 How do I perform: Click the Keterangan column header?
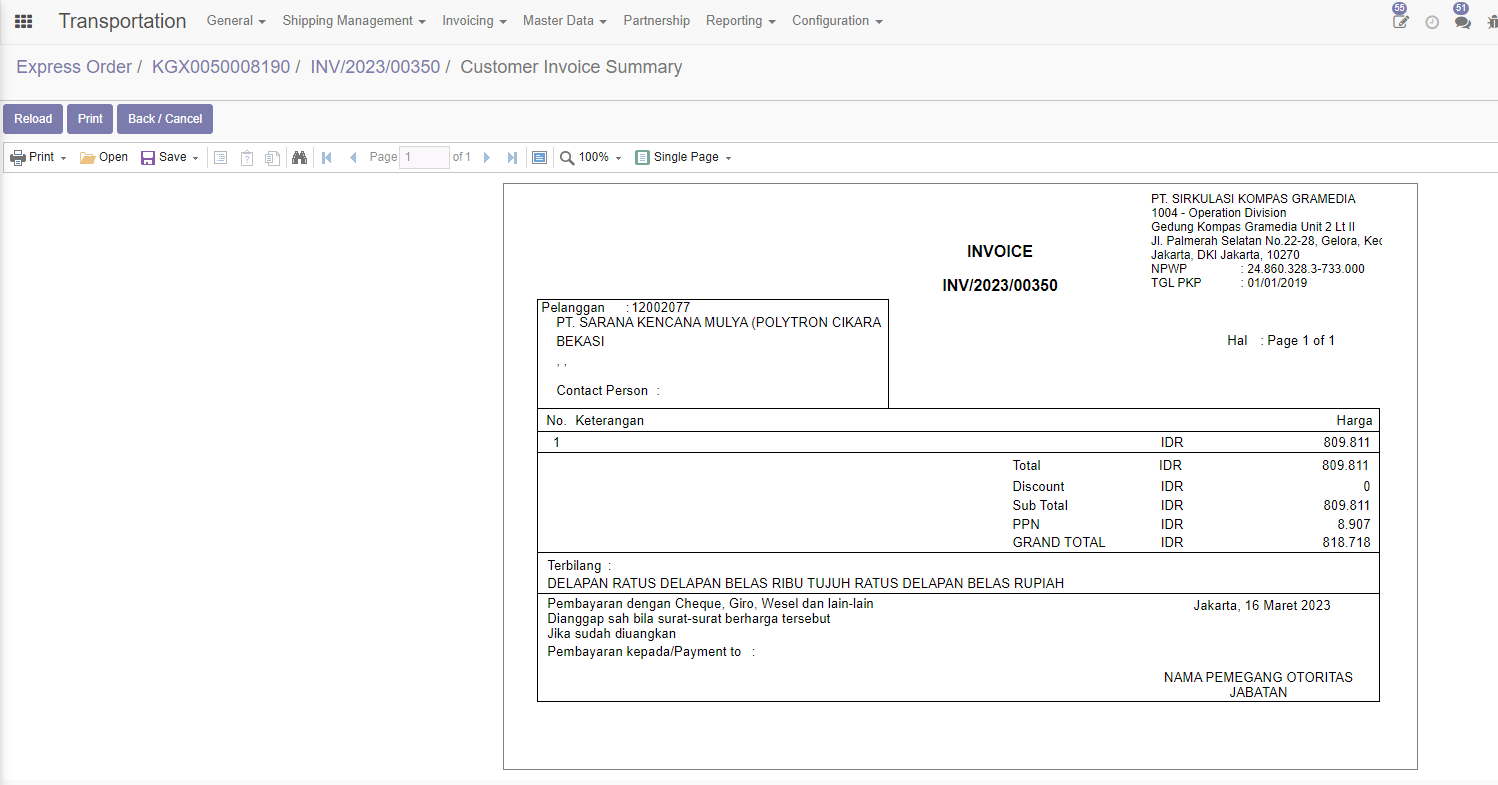(x=610, y=421)
